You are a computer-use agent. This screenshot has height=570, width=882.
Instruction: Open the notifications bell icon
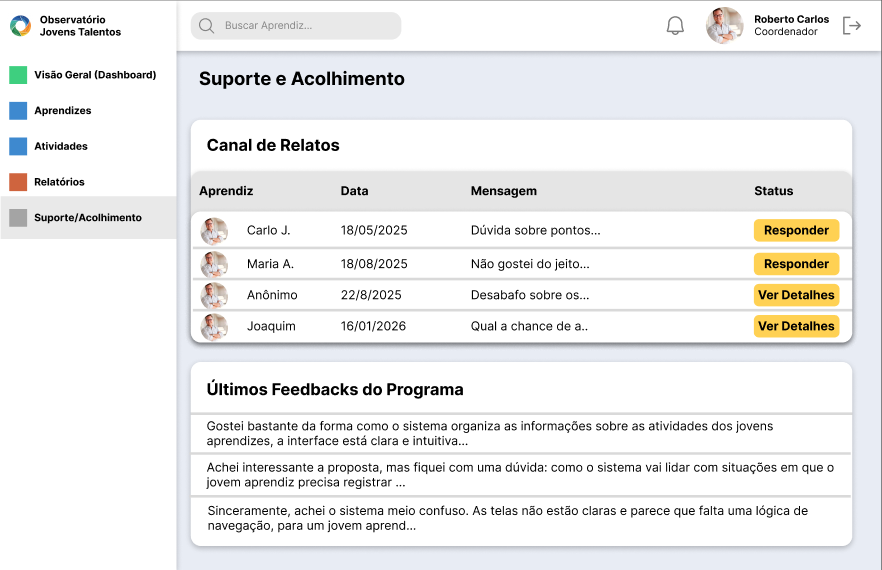coord(675,26)
